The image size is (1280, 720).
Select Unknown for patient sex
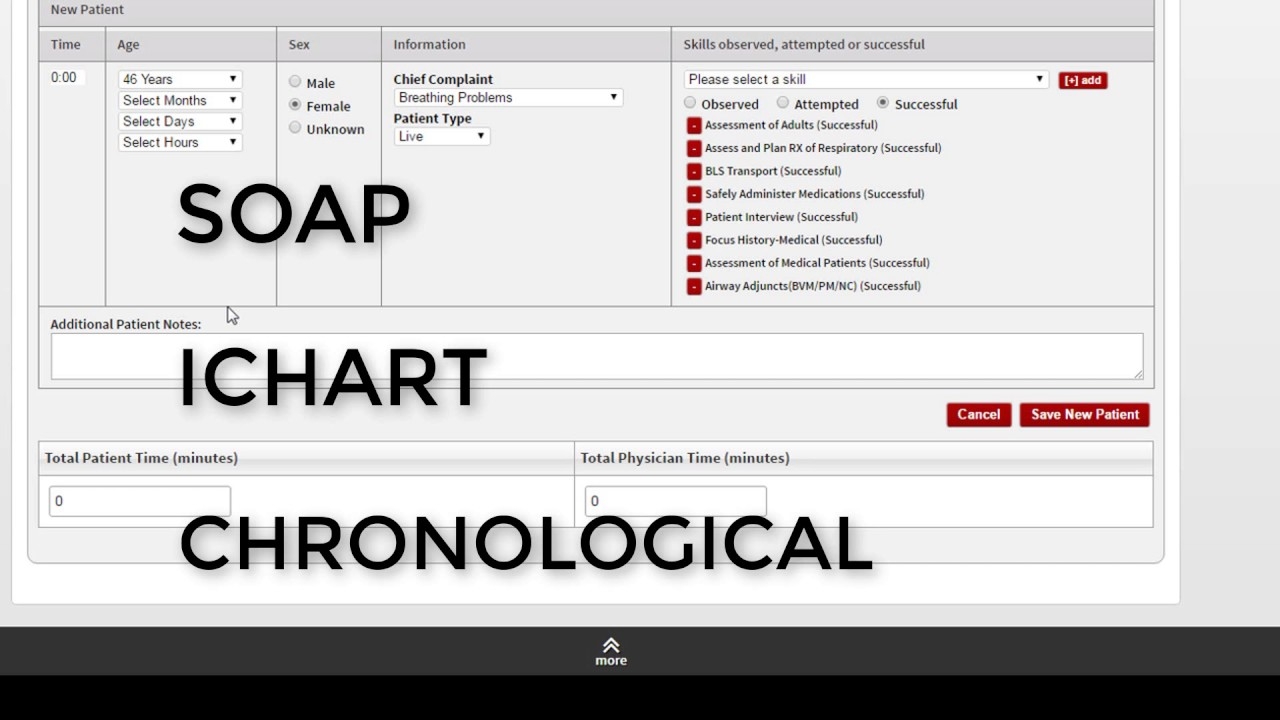(295, 129)
